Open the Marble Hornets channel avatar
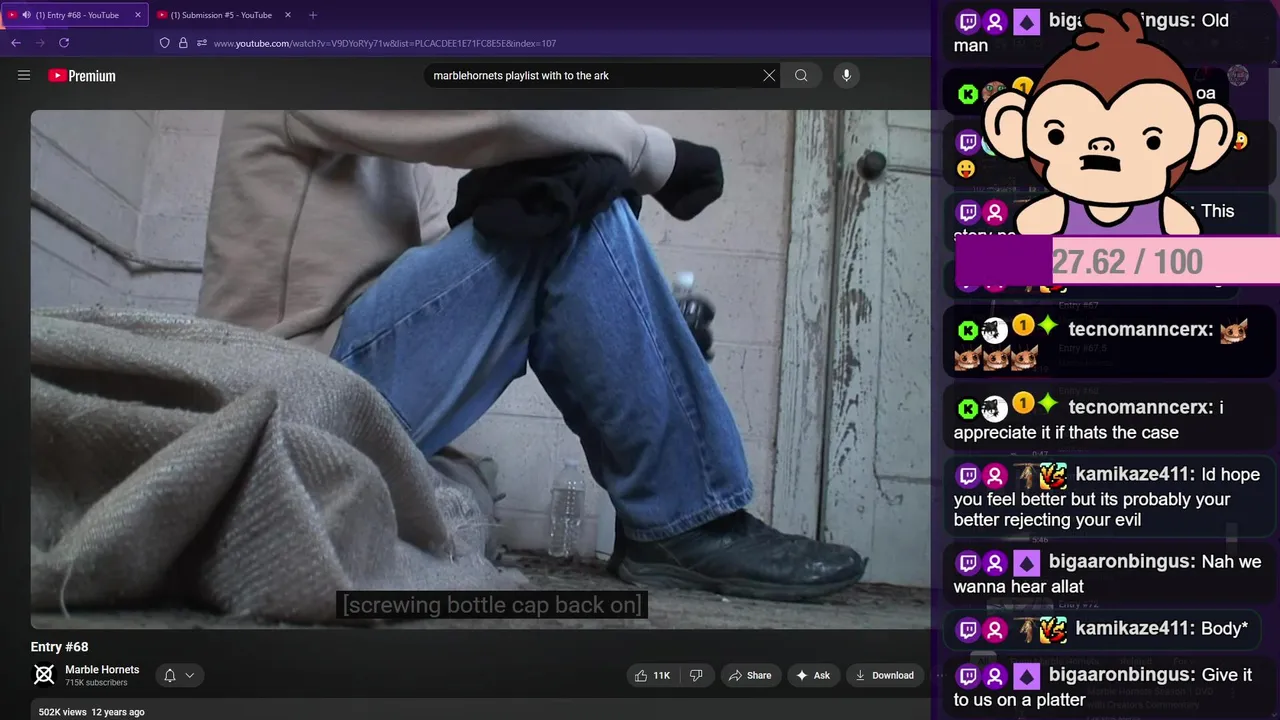1280x720 pixels. point(44,675)
